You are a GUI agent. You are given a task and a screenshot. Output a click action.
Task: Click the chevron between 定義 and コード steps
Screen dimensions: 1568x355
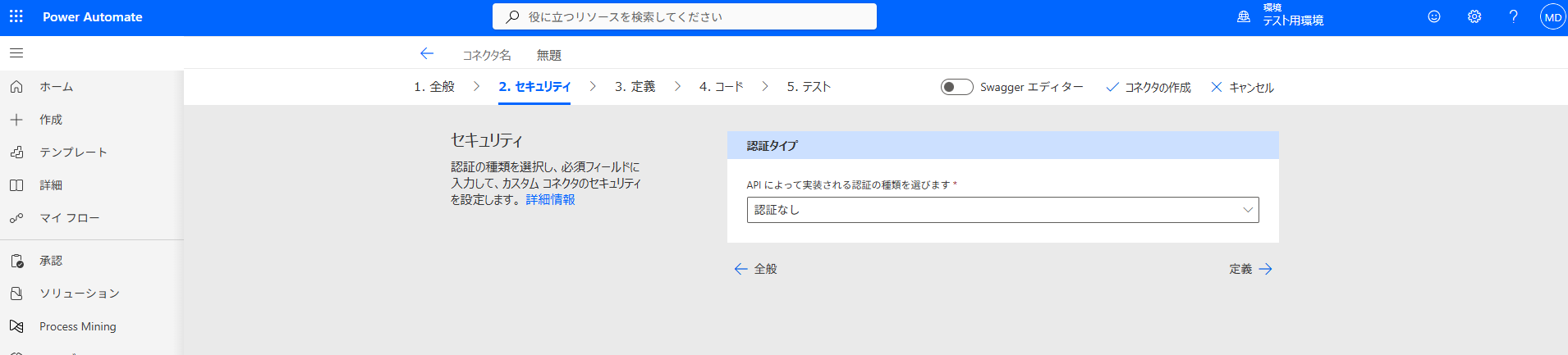(677, 86)
